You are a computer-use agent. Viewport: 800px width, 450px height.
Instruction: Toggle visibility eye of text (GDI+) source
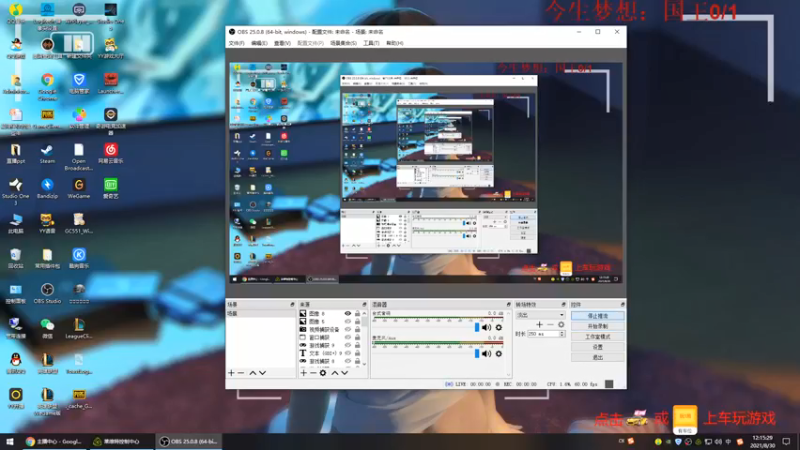[x=347, y=353]
